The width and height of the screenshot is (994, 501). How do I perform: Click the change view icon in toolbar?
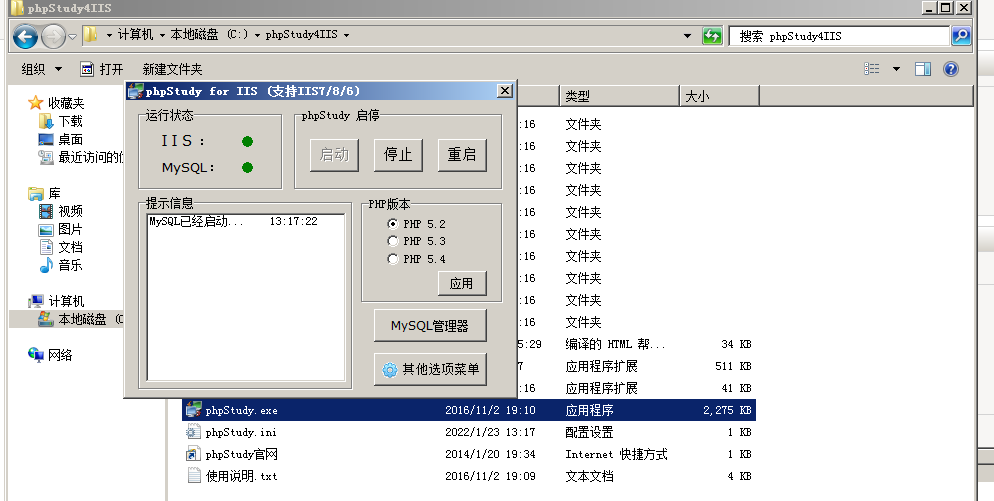(x=872, y=69)
